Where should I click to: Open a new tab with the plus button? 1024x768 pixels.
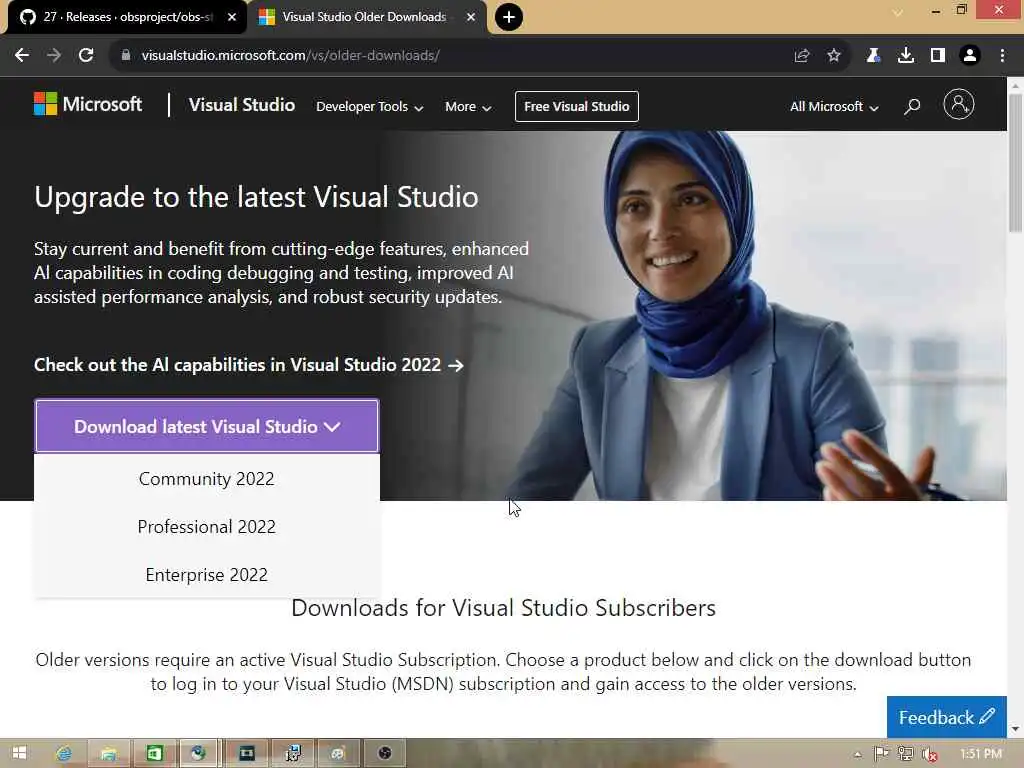pos(509,17)
